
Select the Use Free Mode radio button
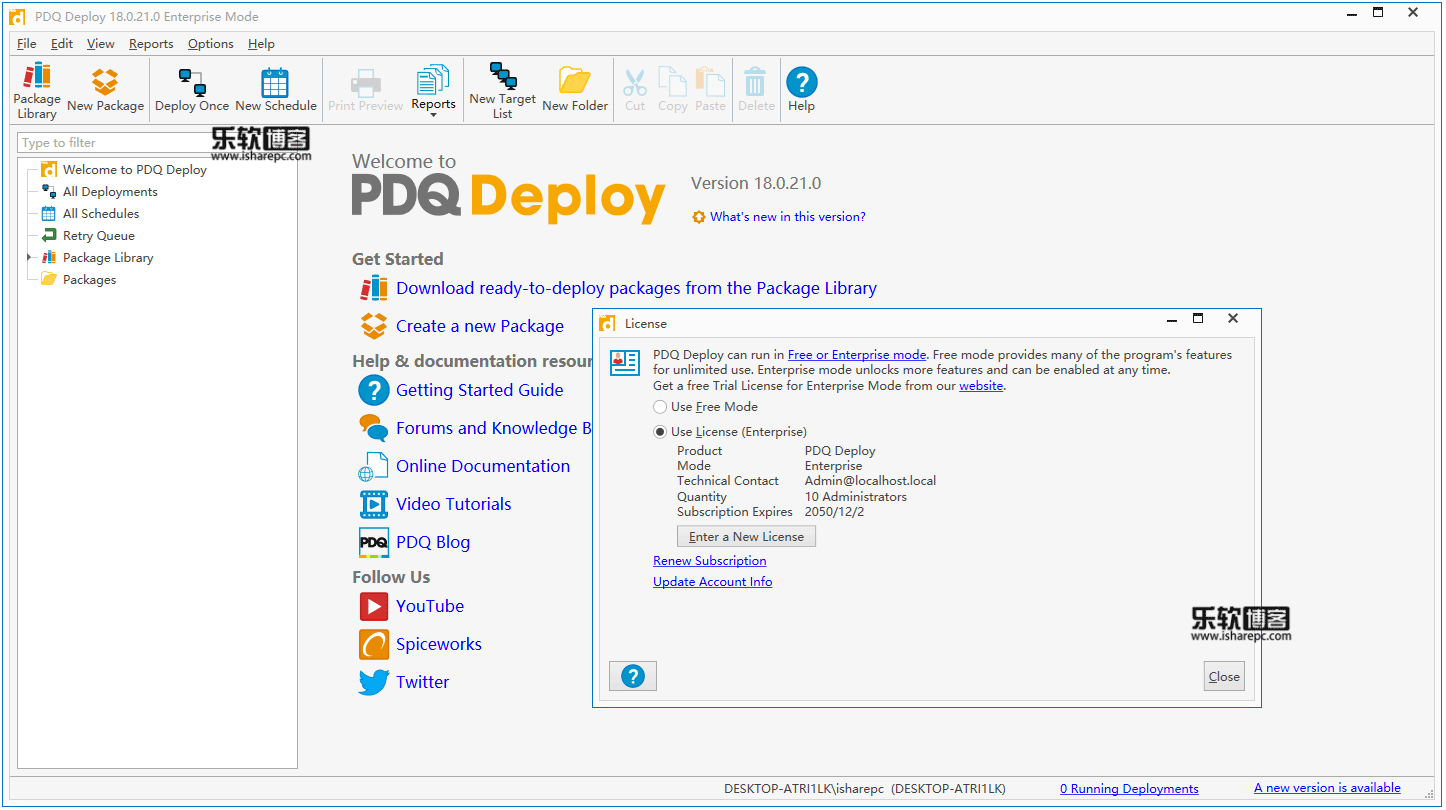tap(660, 407)
